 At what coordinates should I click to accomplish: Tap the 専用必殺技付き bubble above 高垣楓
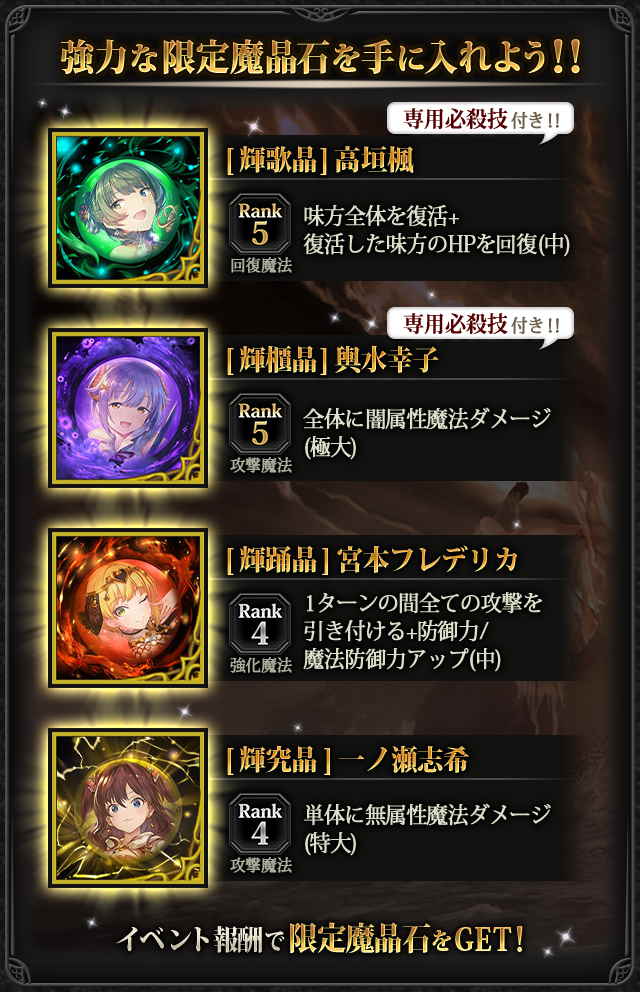pyautogui.click(x=481, y=120)
